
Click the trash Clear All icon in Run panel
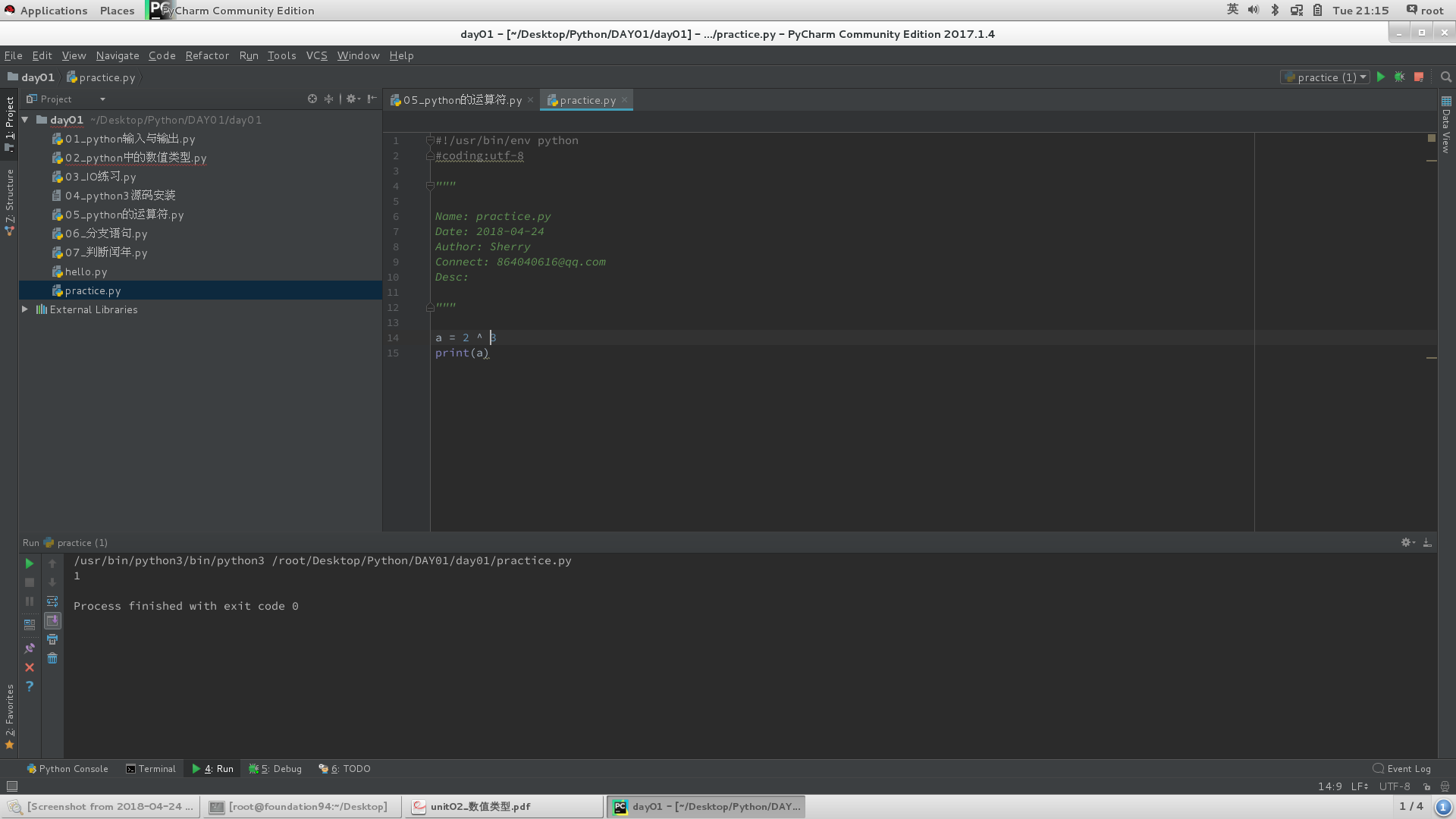tap(52, 658)
